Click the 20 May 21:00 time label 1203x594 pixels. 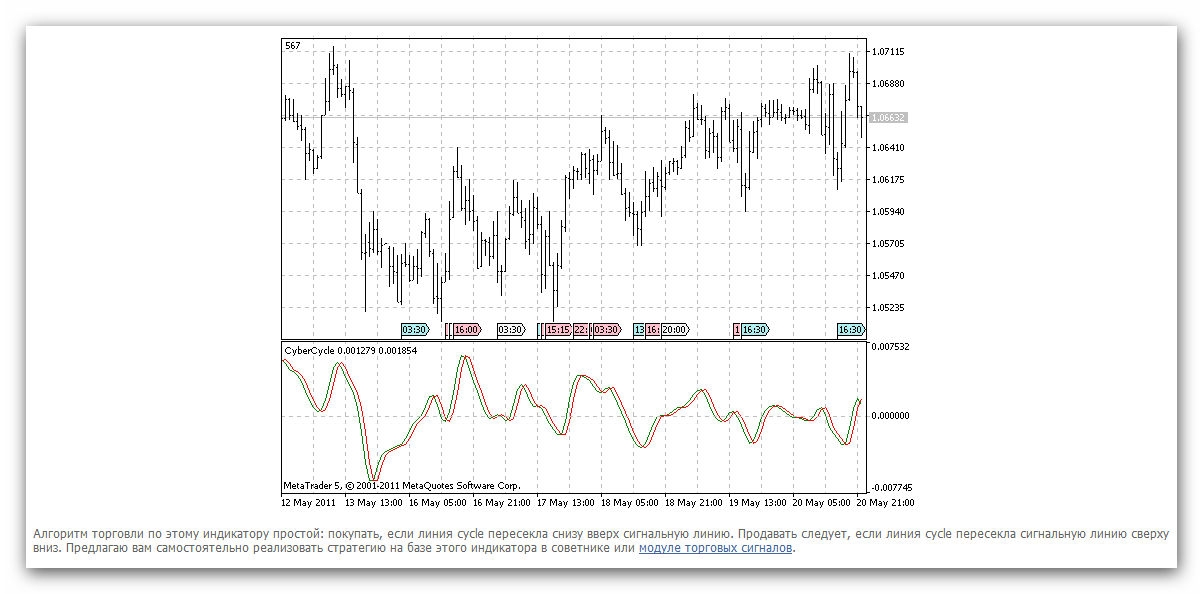[x=885, y=502]
